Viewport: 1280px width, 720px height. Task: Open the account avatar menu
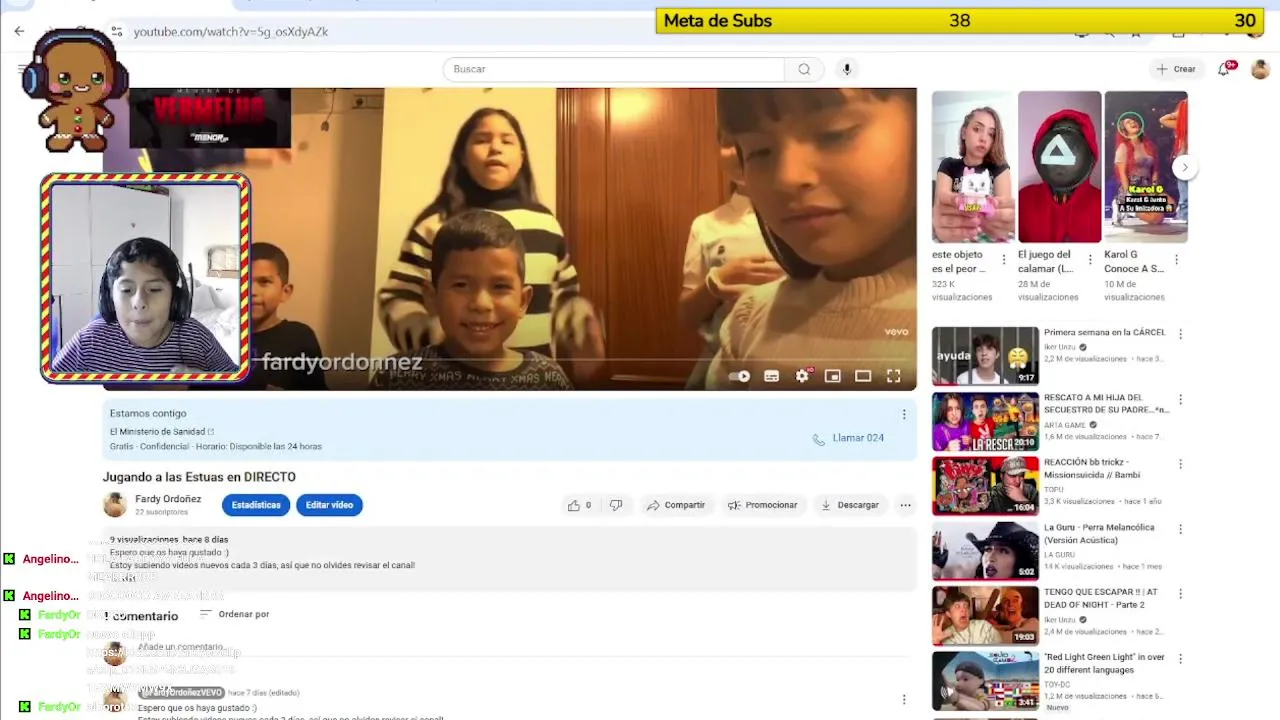coord(1260,69)
